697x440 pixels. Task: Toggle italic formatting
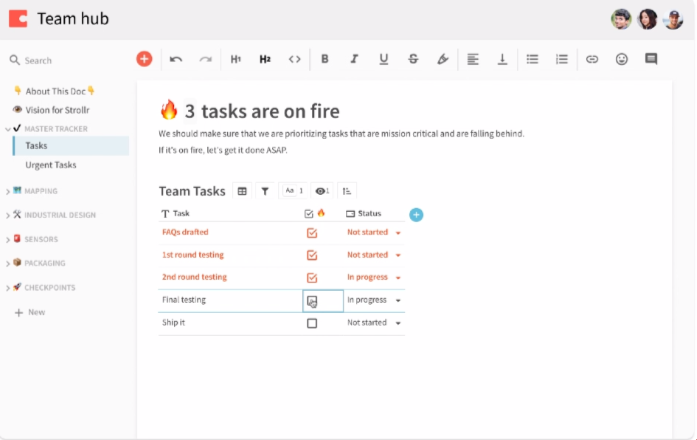point(354,59)
